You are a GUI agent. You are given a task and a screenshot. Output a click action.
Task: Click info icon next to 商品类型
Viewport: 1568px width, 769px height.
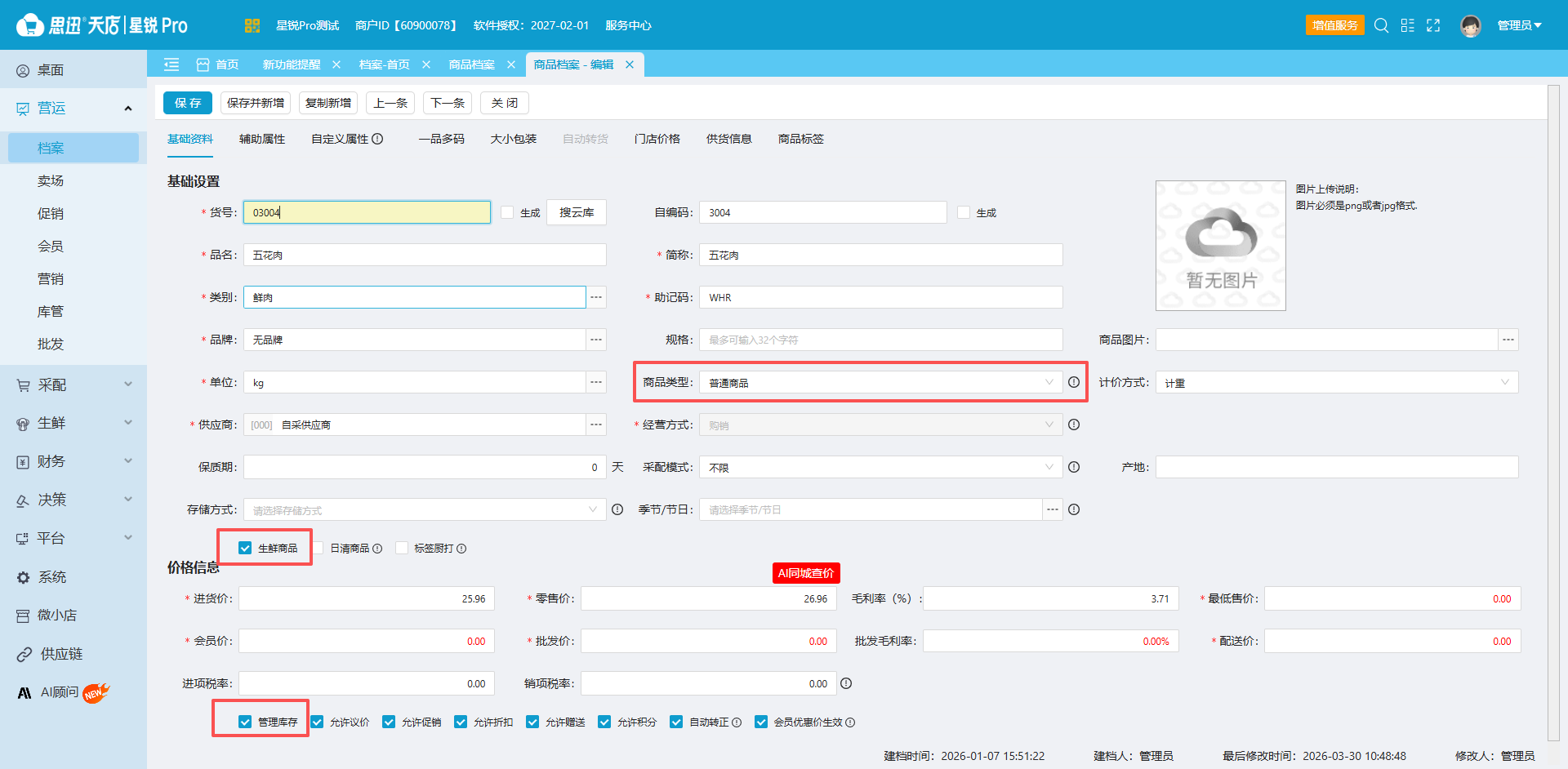tap(1074, 382)
